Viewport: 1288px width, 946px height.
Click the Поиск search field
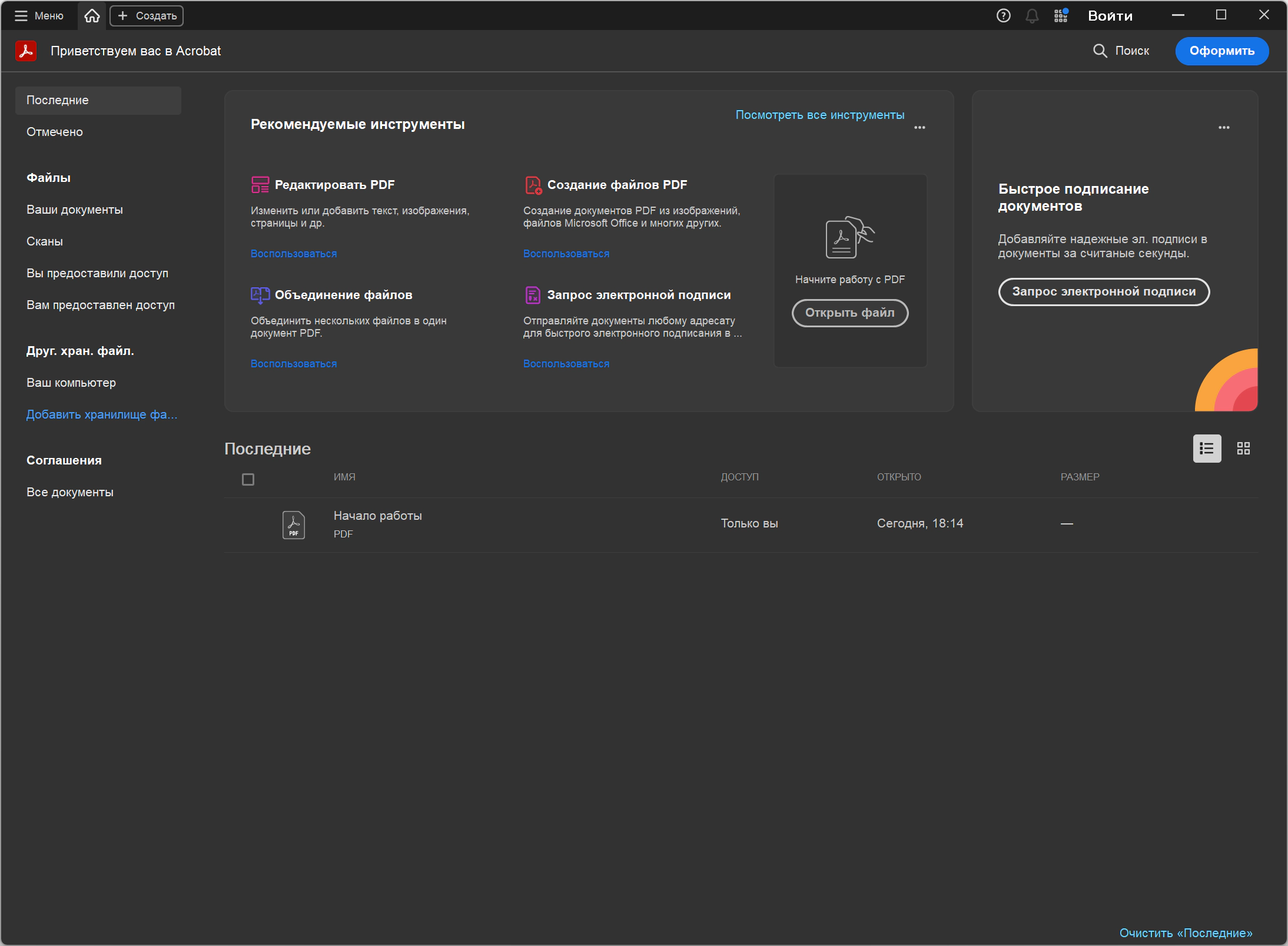pos(1121,51)
